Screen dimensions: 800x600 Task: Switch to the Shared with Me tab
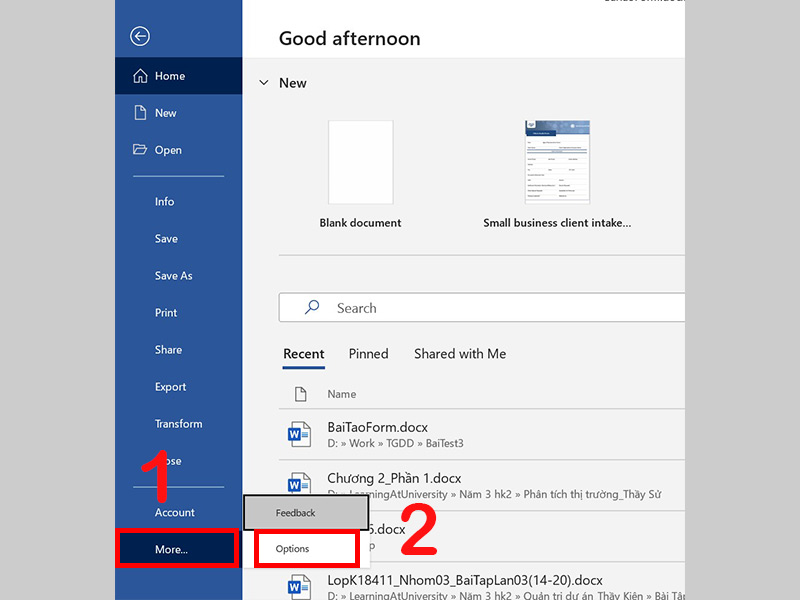point(460,354)
